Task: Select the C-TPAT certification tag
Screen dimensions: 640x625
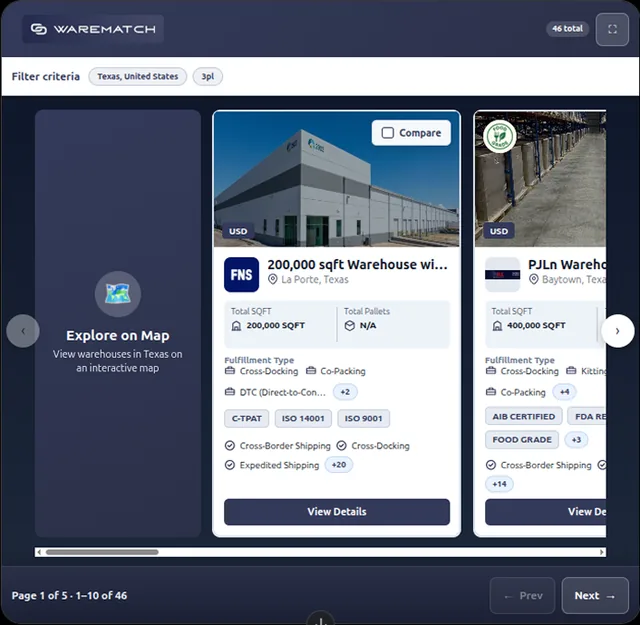Action: click(x=247, y=418)
